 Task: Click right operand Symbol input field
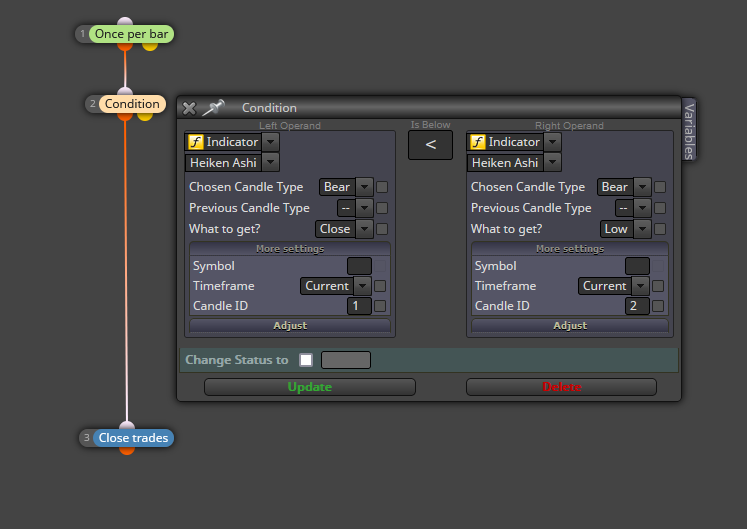click(637, 266)
